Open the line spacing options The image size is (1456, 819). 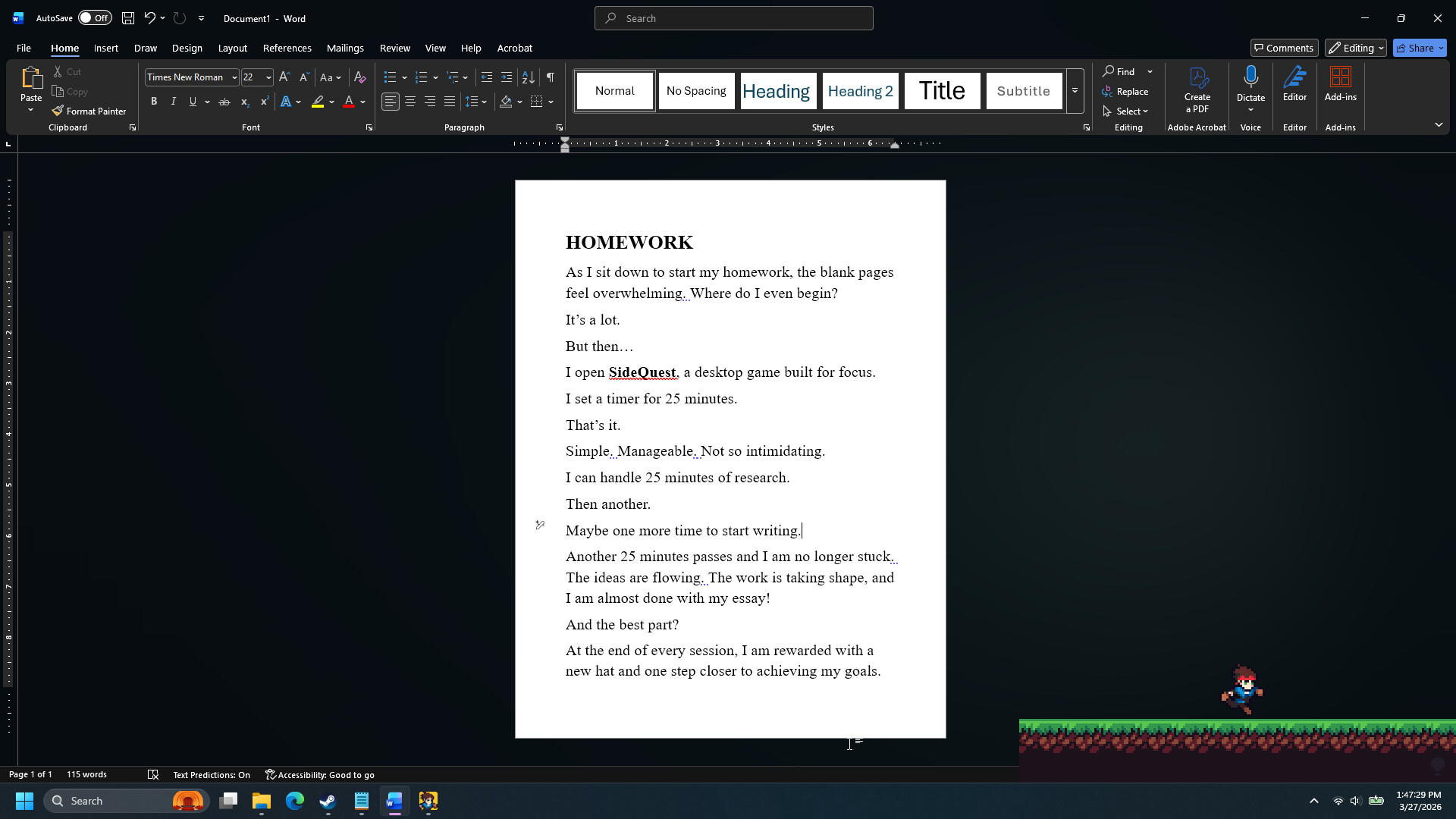coord(475,101)
